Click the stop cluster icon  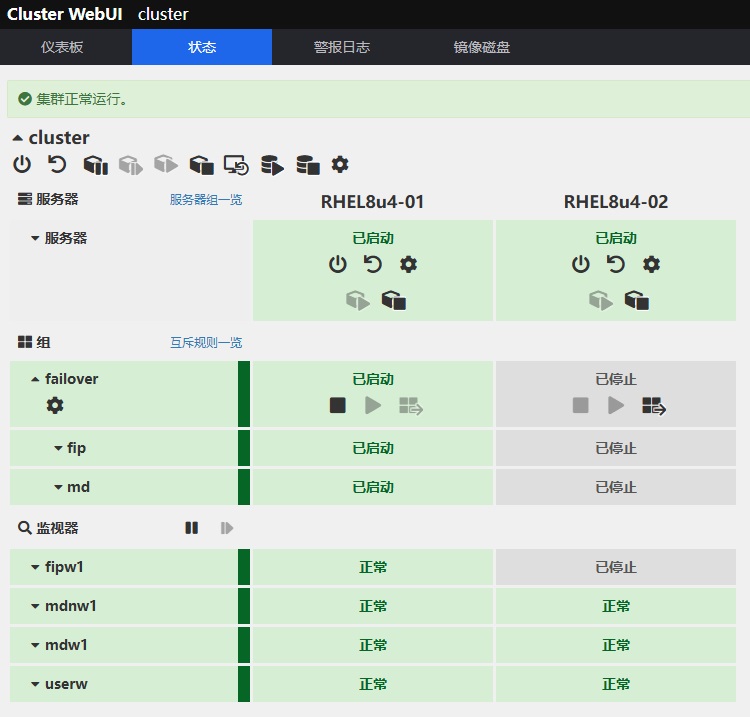click(x=202, y=165)
